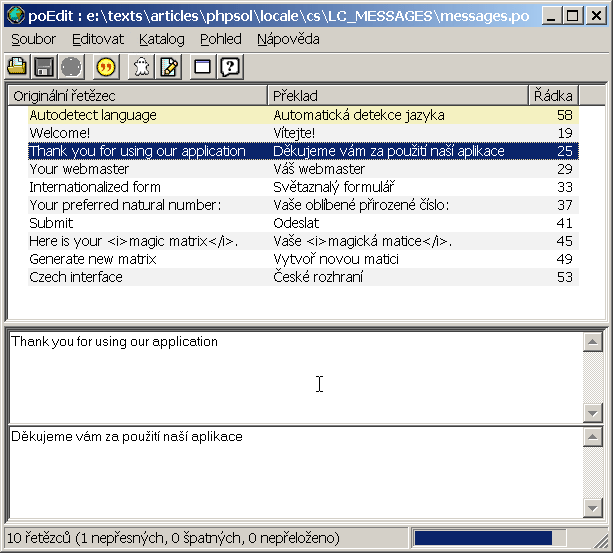Select the 'Your webmaster' row
This screenshot has width=613, height=553.
(303, 169)
